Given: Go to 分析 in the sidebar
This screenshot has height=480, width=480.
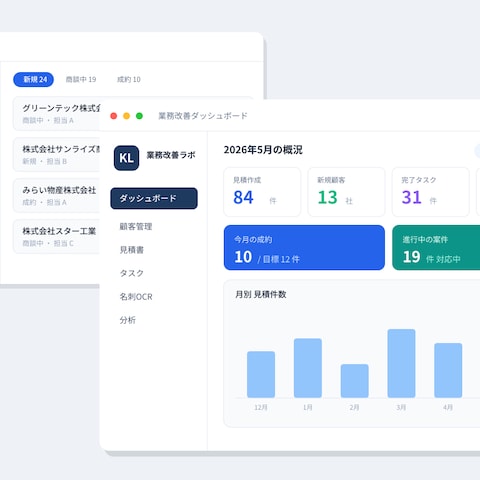Looking at the screenshot, I should 128,320.
